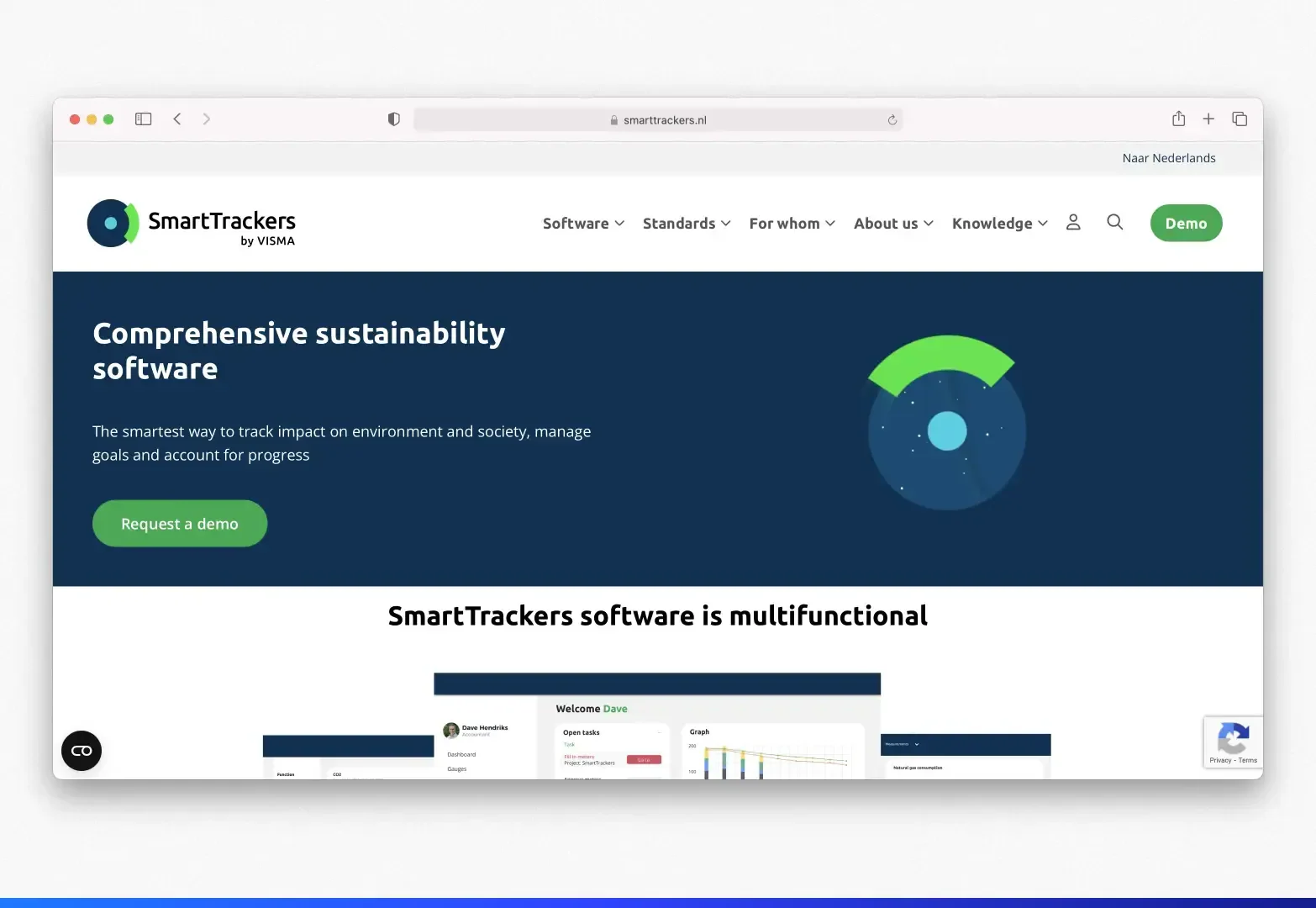Open reCAPTCHA Privacy link
Screen dimensions: 1316x908
(x=1220, y=760)
